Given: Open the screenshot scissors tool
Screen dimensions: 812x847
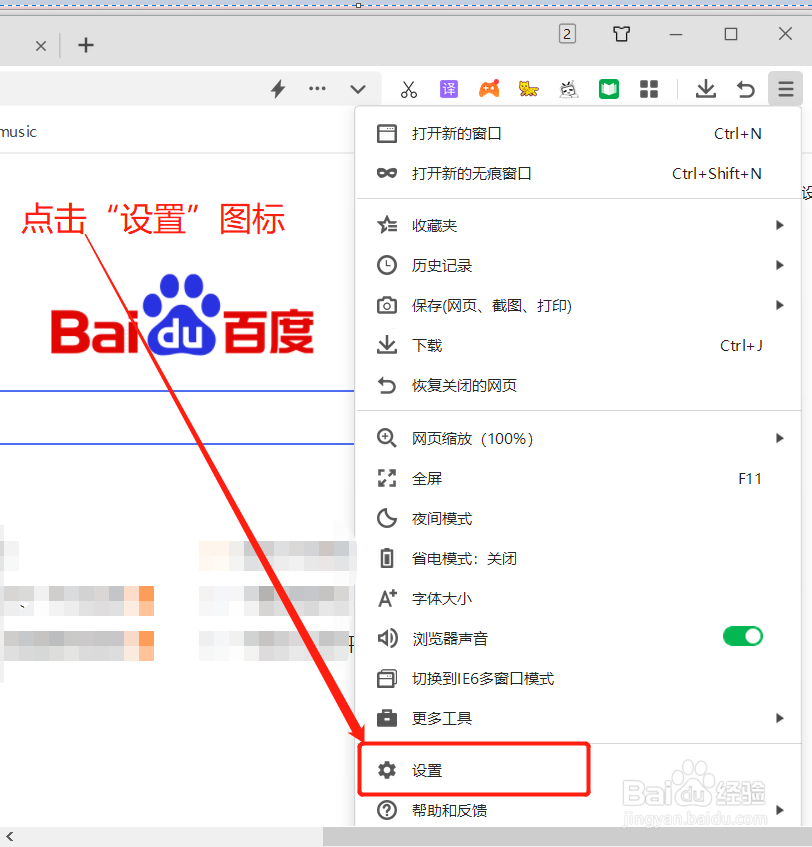Looking at the screenshot, I should [x=408, y=89].
